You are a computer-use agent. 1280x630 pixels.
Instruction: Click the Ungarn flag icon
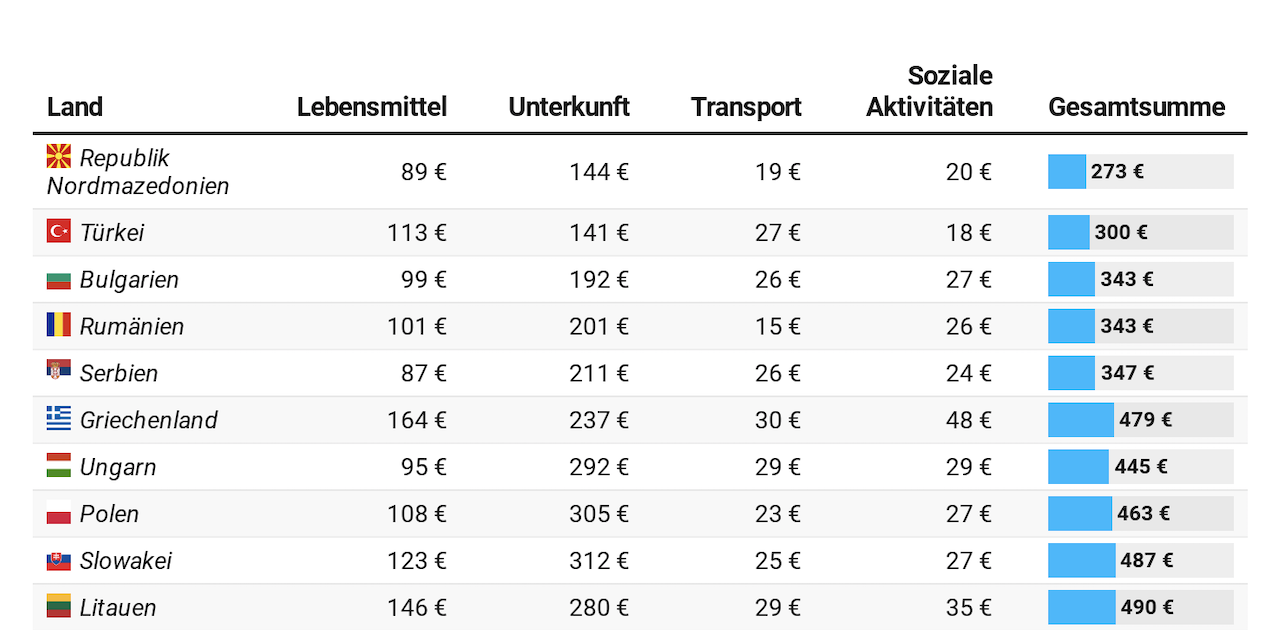[59, 466]
